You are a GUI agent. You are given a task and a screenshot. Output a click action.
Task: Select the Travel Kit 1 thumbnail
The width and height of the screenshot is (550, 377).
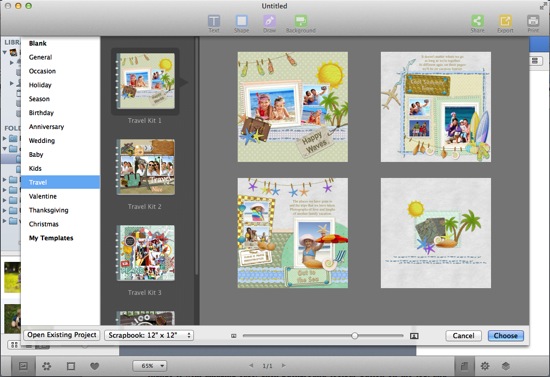pyautogui.click(x=145, y=81)
